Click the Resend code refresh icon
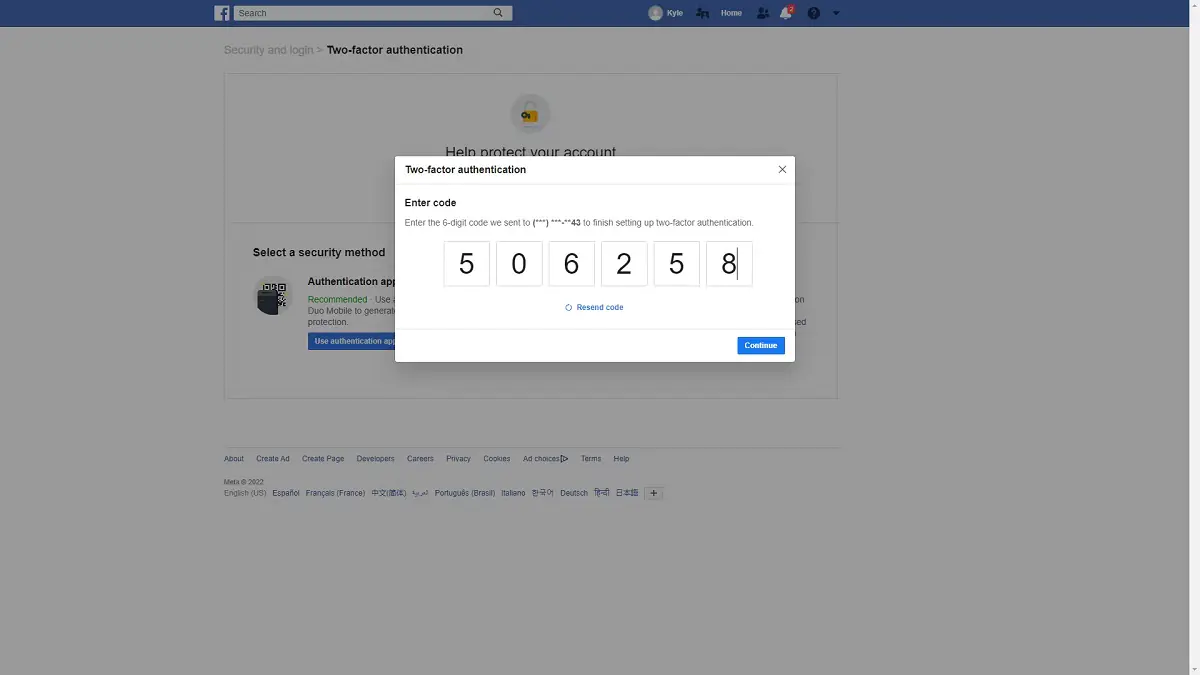Viewport: 1200px width, 675px height. [570, 307]
